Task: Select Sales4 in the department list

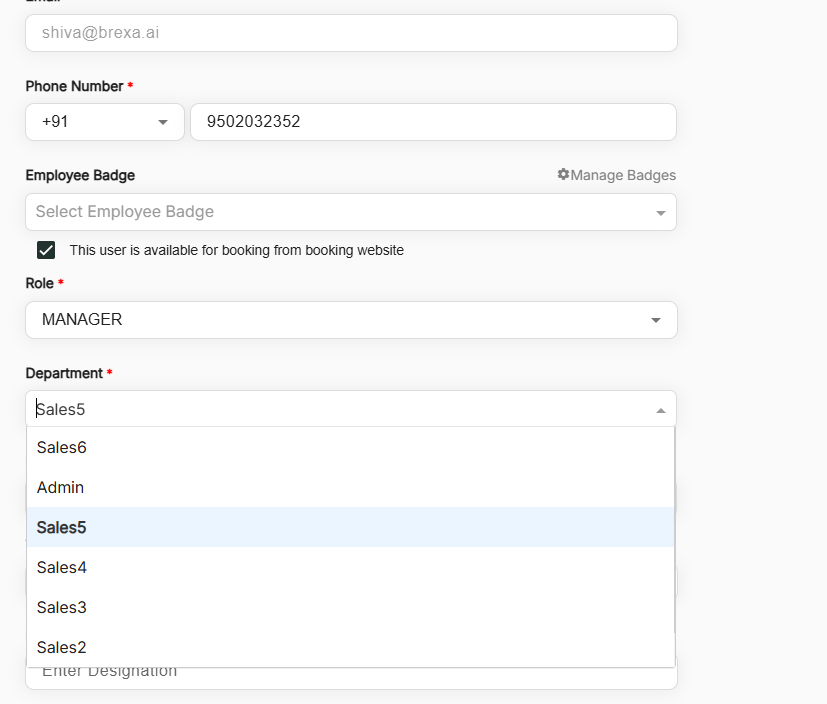Action: coord(62,567)
